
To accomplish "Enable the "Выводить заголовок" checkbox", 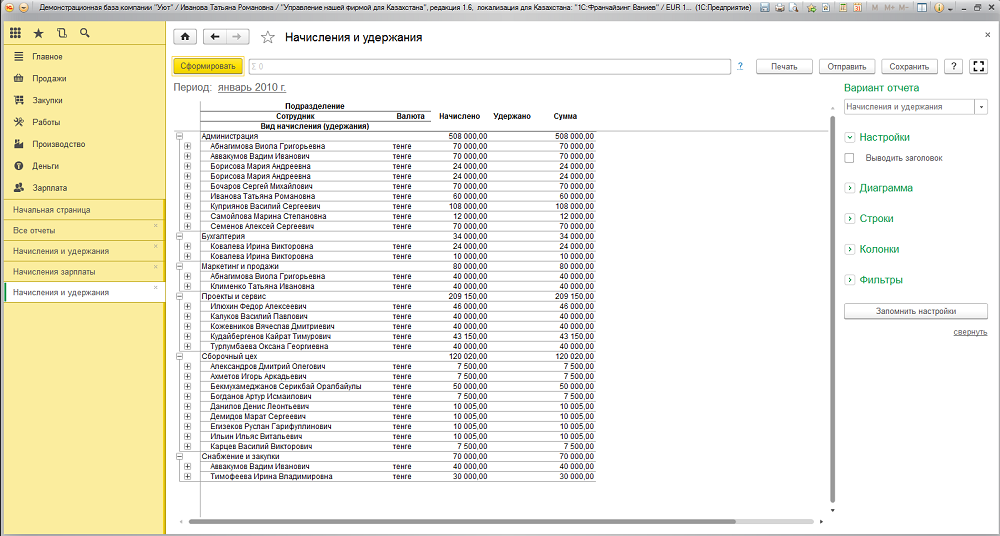I will pos(850,158).
